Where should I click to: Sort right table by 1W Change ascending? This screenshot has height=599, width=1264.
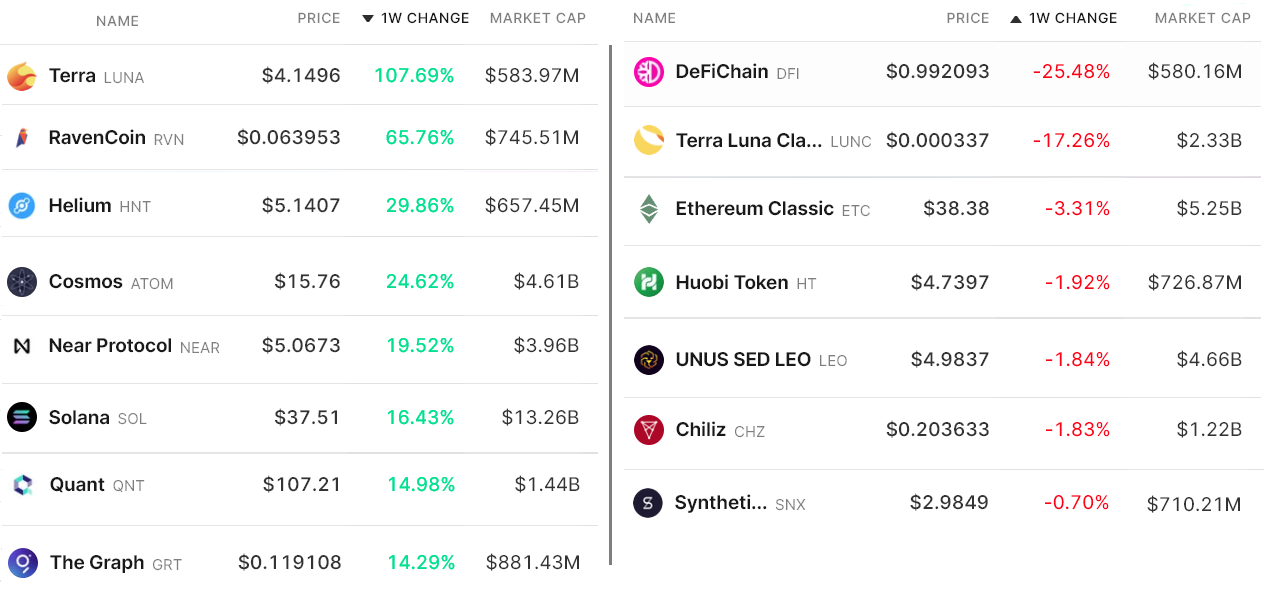point(1064,18)
